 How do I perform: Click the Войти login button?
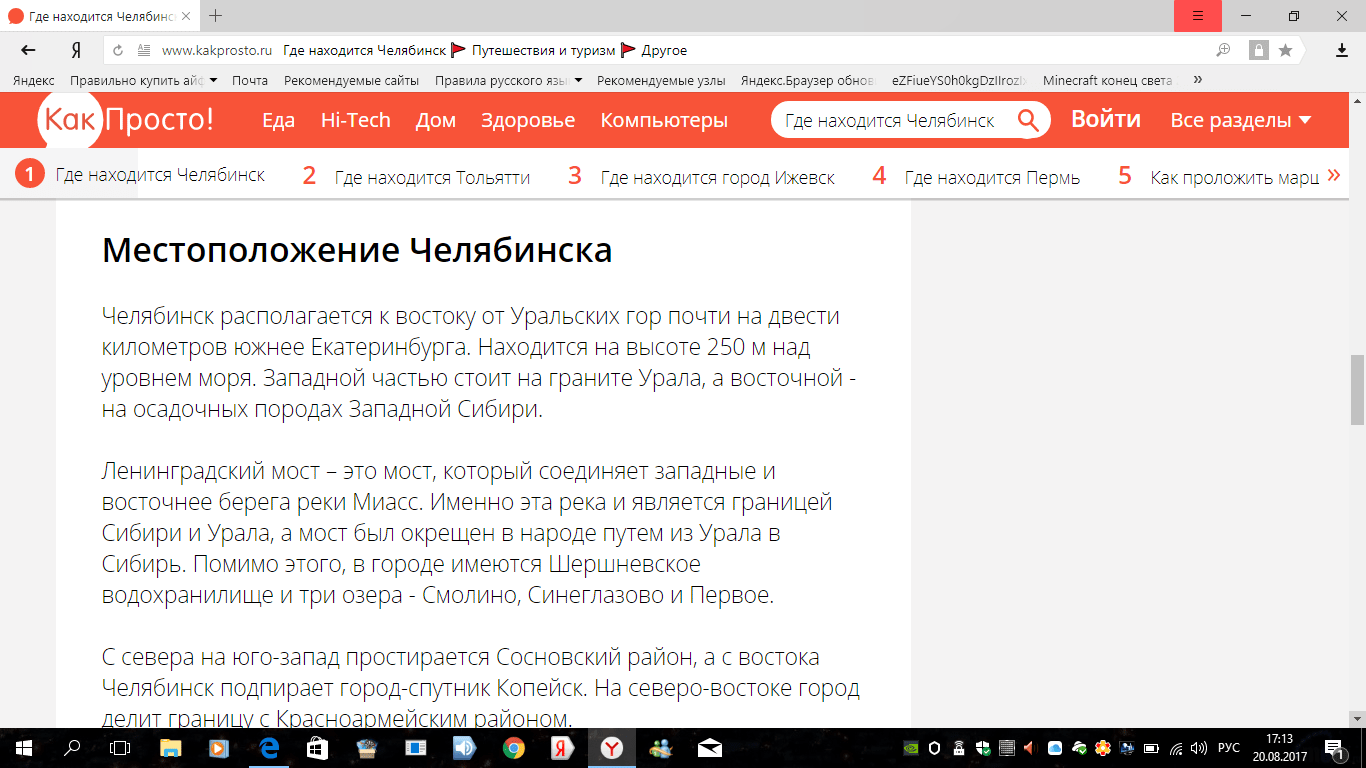(1105, 120)
